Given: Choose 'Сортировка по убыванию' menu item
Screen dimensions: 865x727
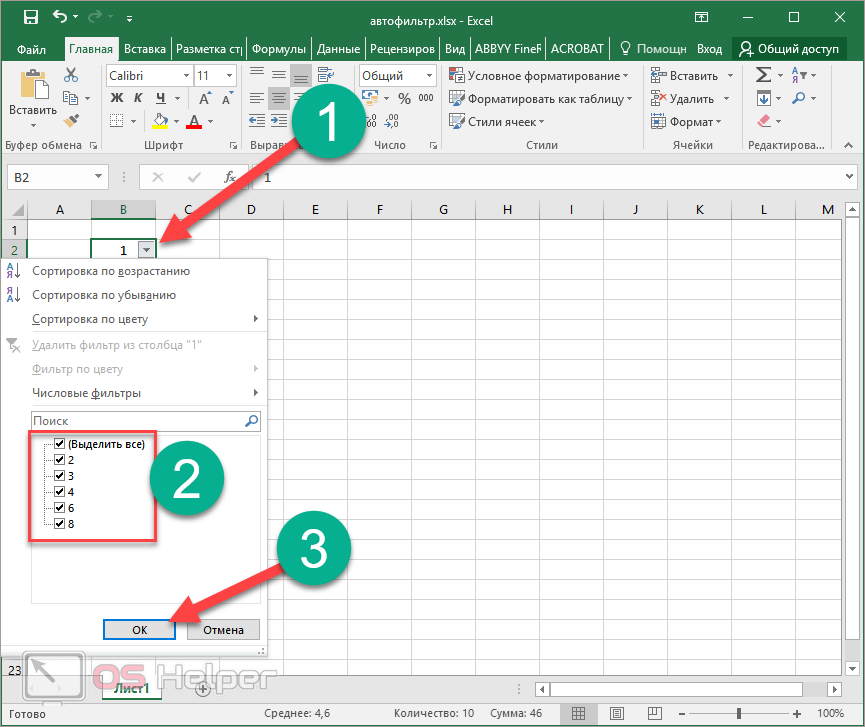Looking at the screenshot, I should pos(104,295).
